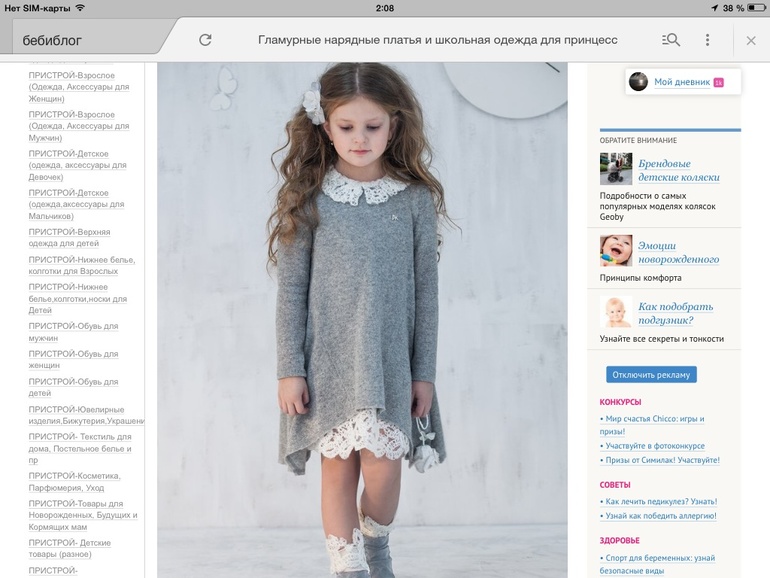The height and width of the screenshot is (578, 770).
Task: Tap the page title in the address bar
Action: [x=438, y=40]
